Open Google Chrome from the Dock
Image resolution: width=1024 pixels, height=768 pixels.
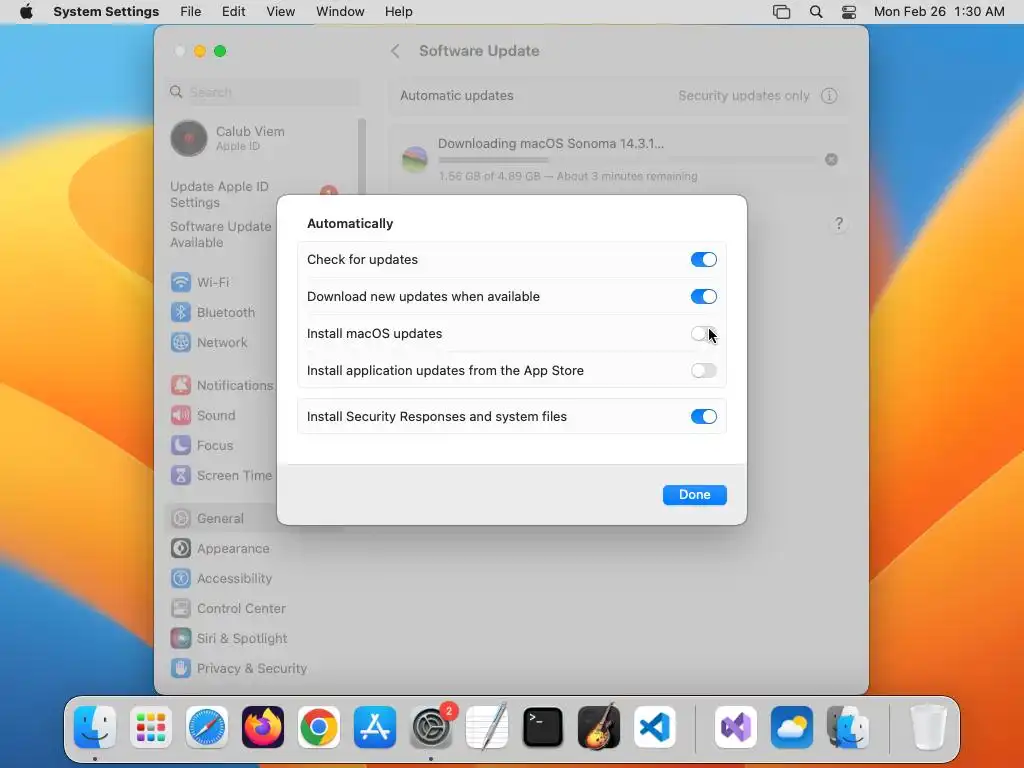tap(319, 727)
